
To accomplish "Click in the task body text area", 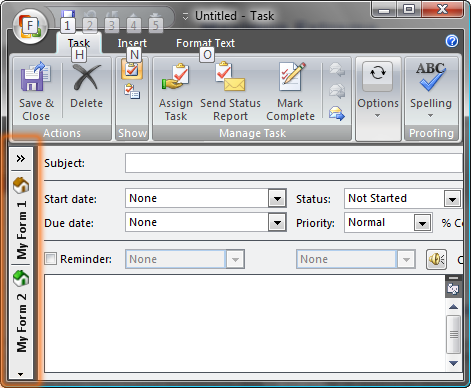I will pyautogui.click(x=244, y=323).
